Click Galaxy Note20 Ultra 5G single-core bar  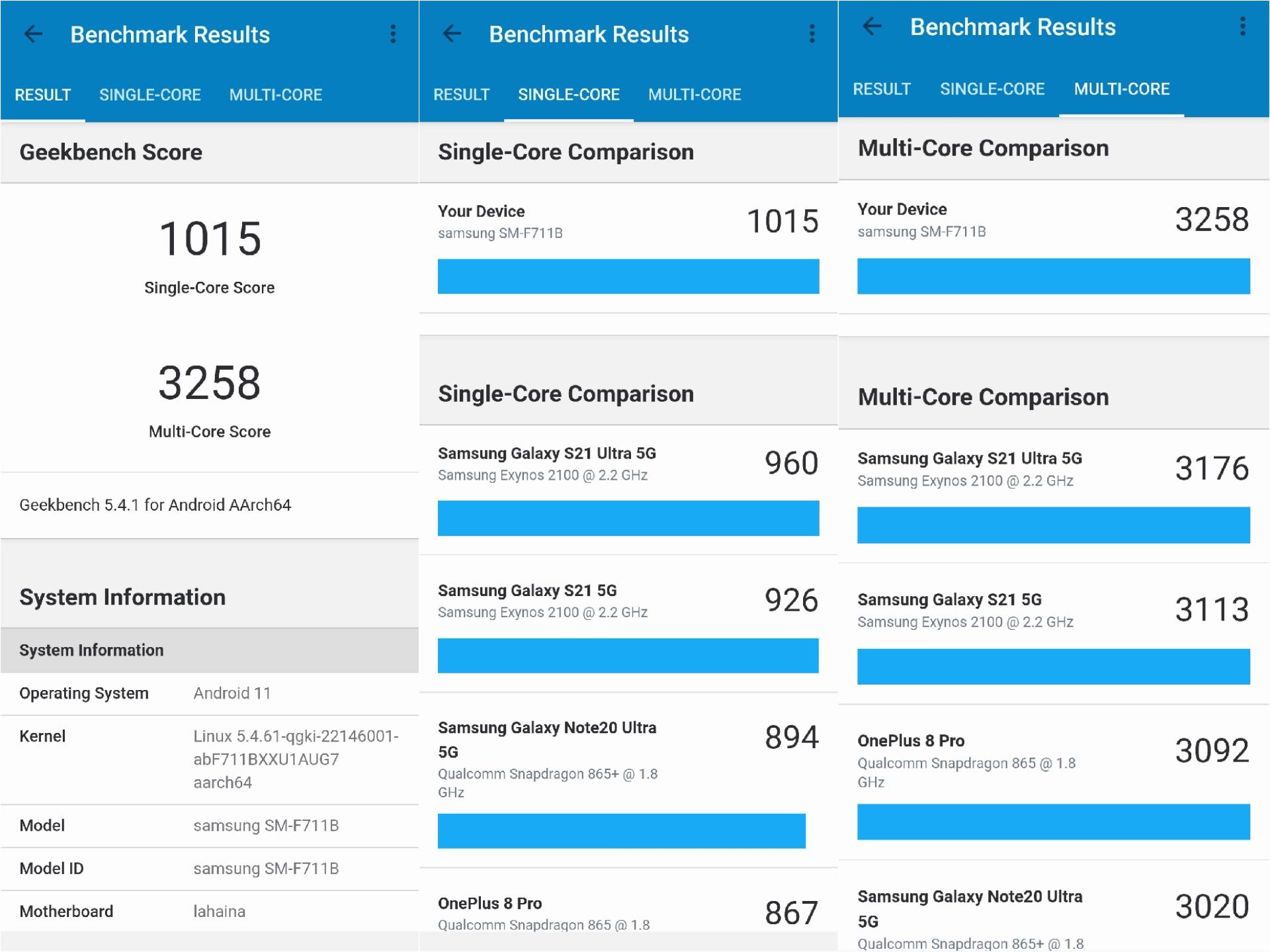(x=621, y=831)
